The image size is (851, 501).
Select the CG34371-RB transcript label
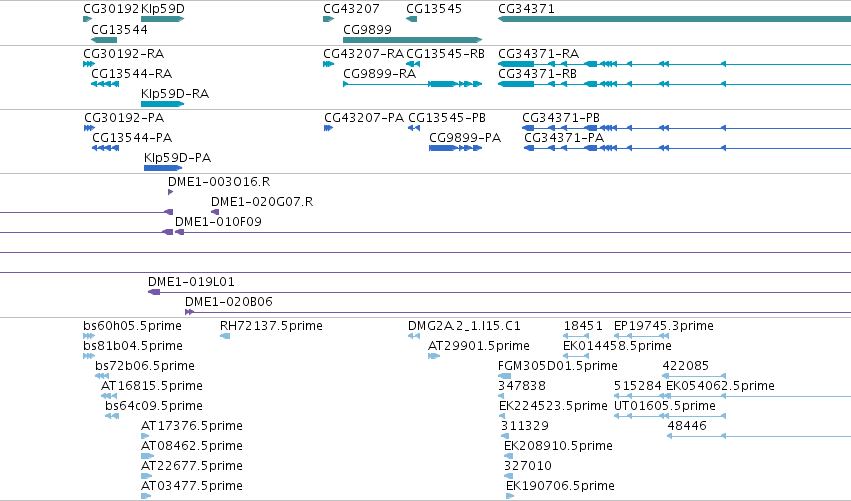coord(537,74)
